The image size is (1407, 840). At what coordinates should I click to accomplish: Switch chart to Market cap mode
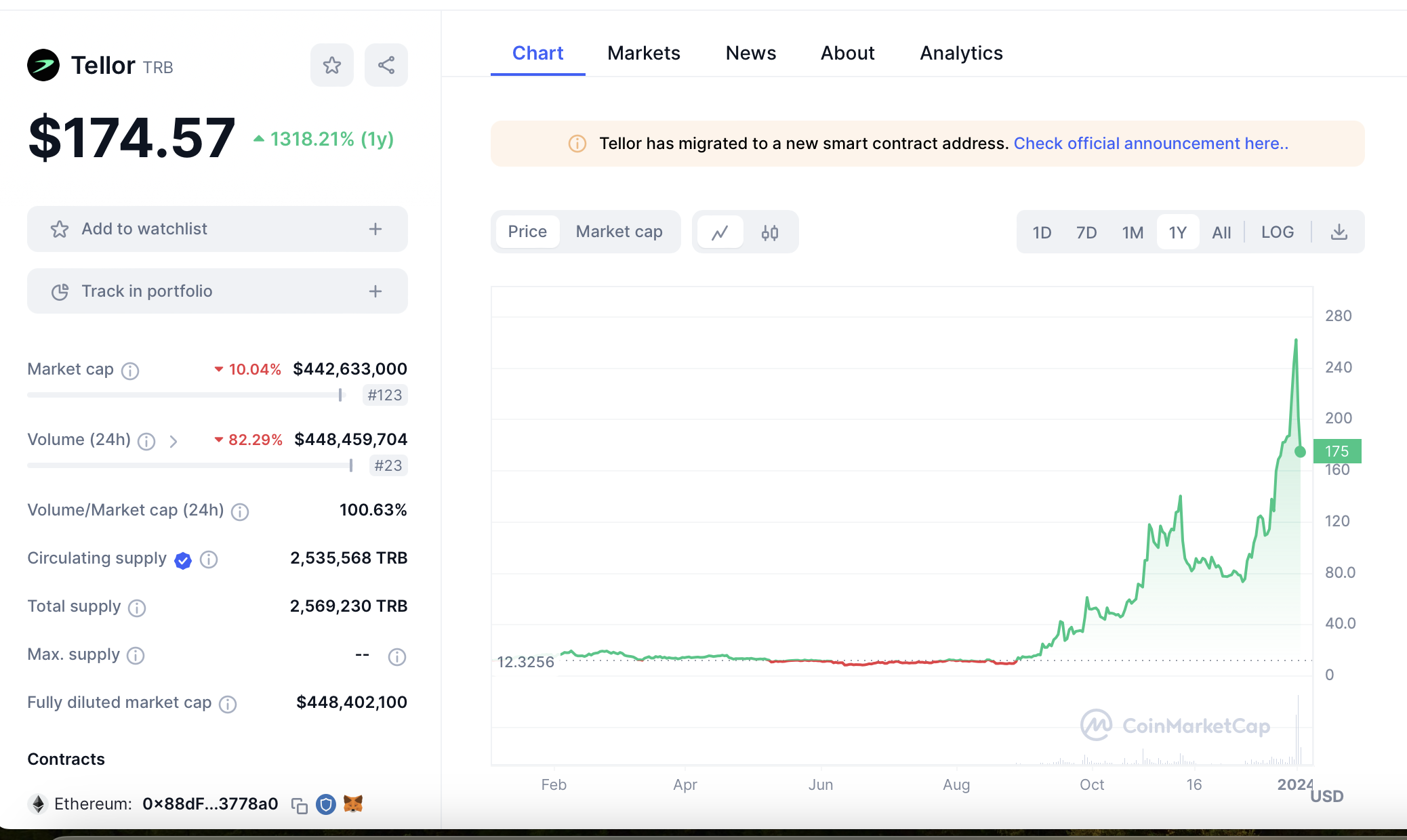[619, 232]
